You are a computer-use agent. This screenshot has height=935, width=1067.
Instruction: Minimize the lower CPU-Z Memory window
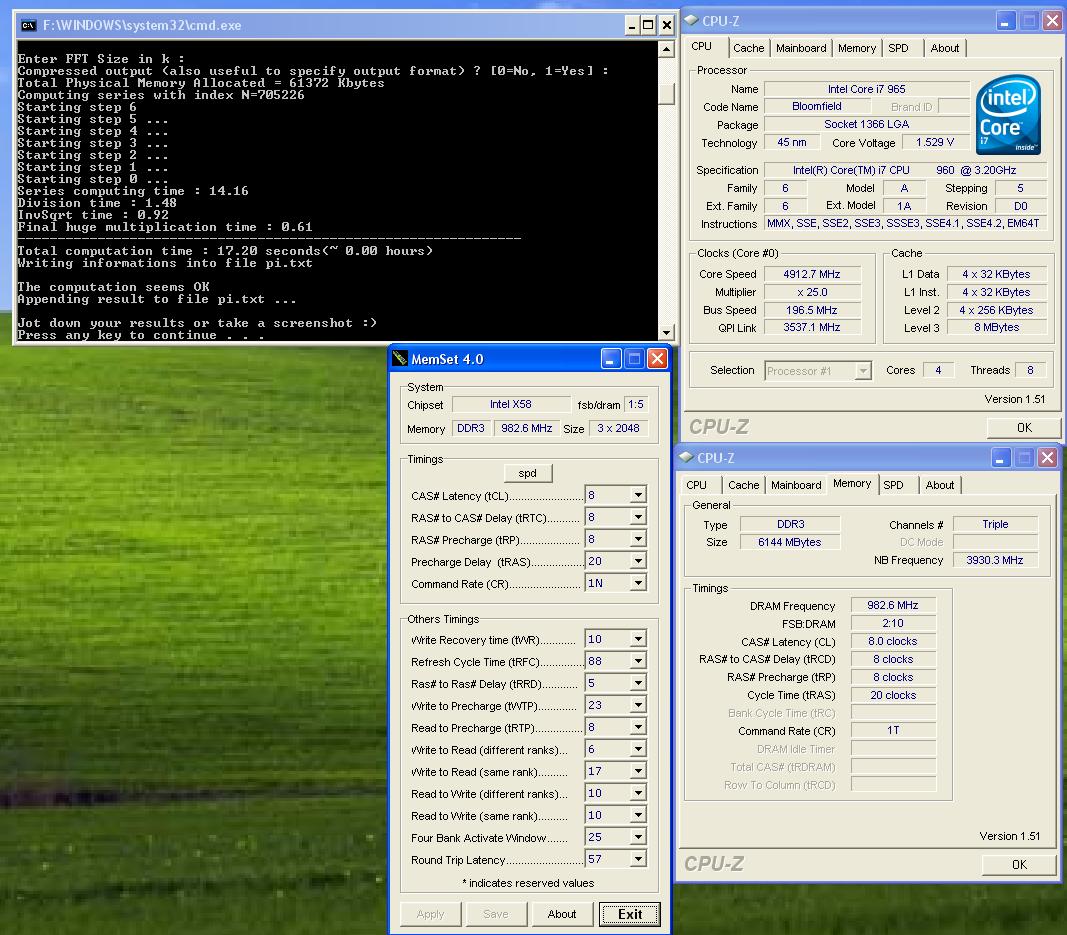coord(1000,457)
